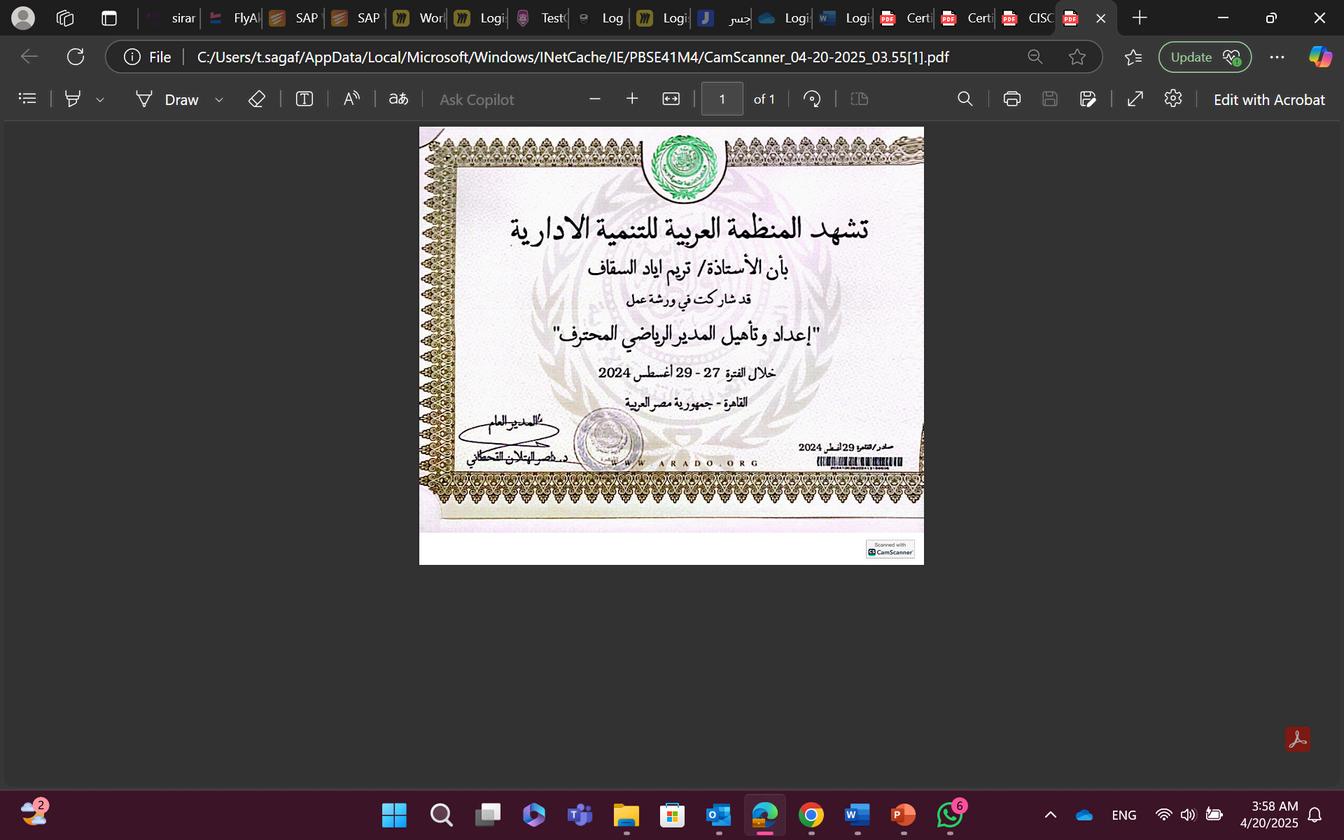Switch to the sirar tab
Image resolution: width=1344 pixels, height=840 pixels.
click(x=170, y=18)
